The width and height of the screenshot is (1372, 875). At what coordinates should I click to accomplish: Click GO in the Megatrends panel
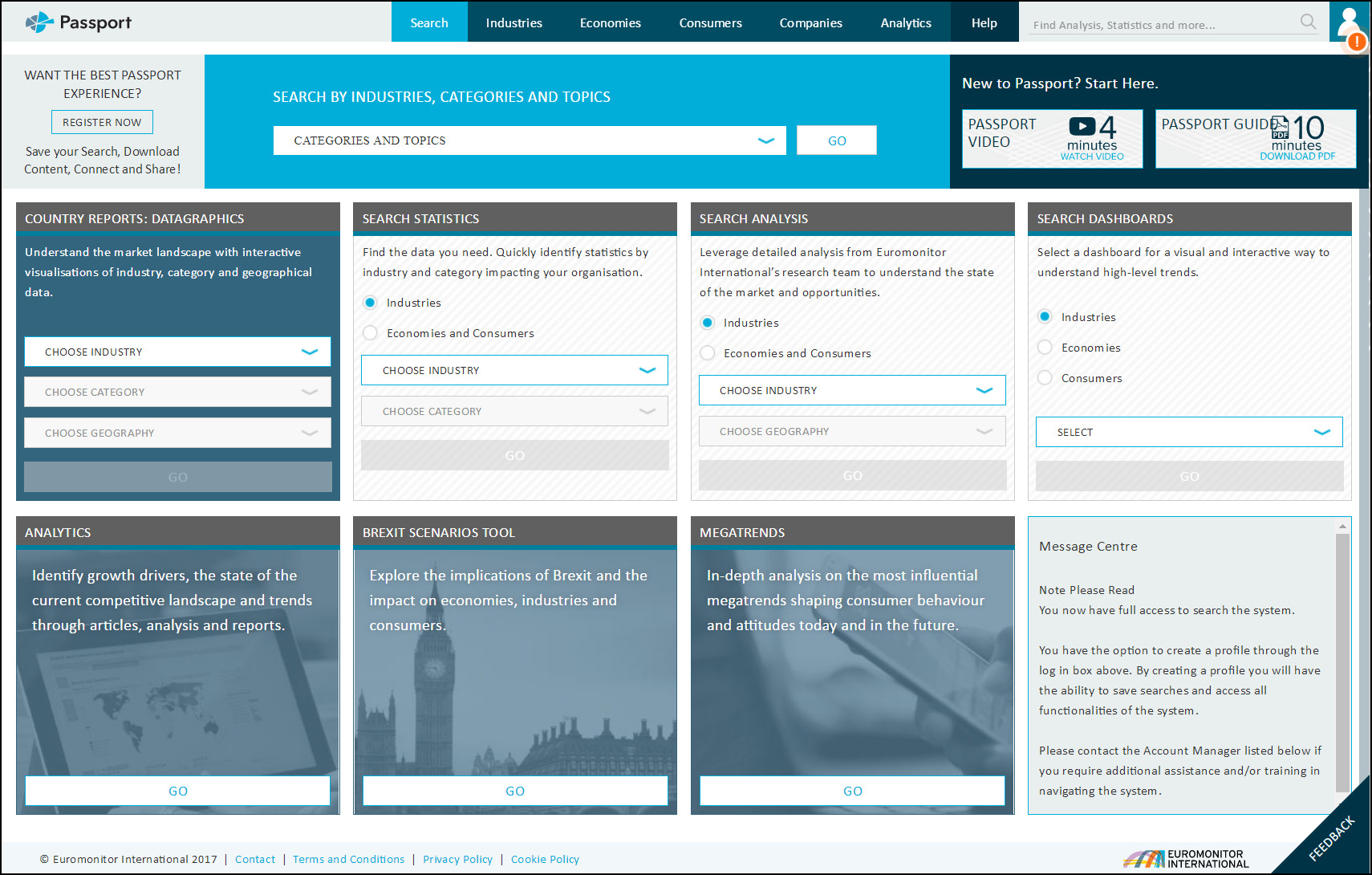click(x=852, y=791)
